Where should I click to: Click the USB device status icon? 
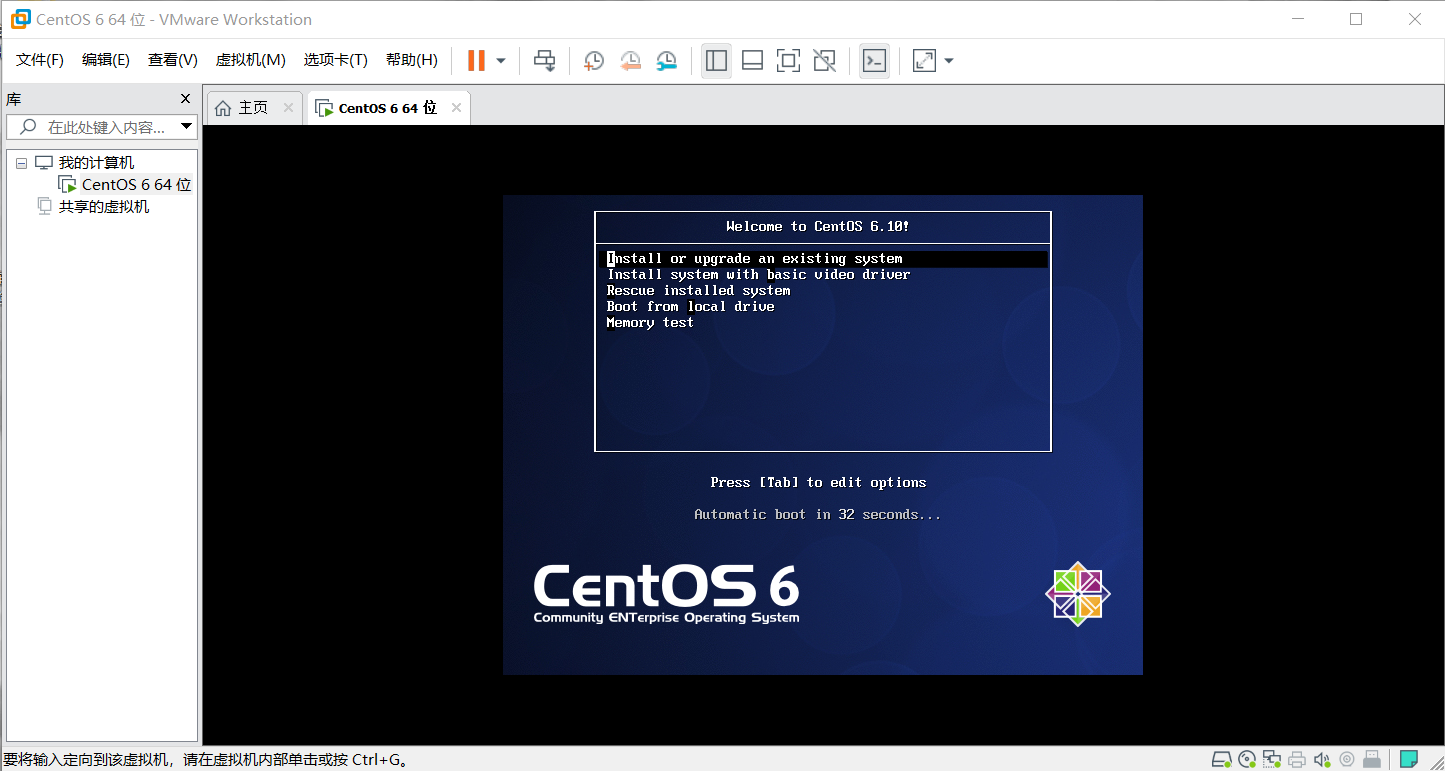point(1372,759)
